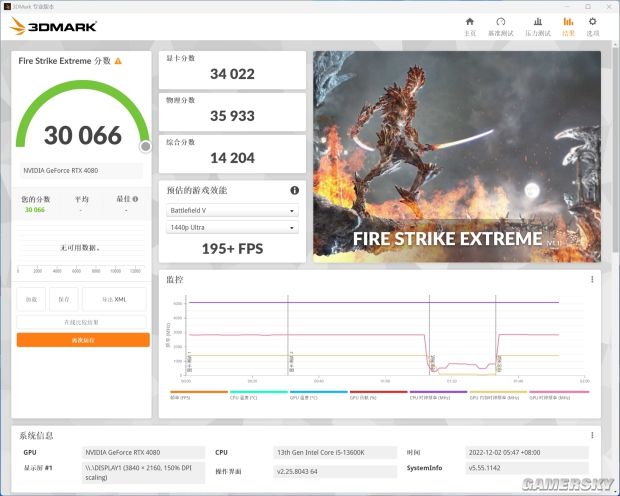Click the CPU field 13th Gen Intel Core i5-13600K
620x496 pixels.
click(335, 452)
